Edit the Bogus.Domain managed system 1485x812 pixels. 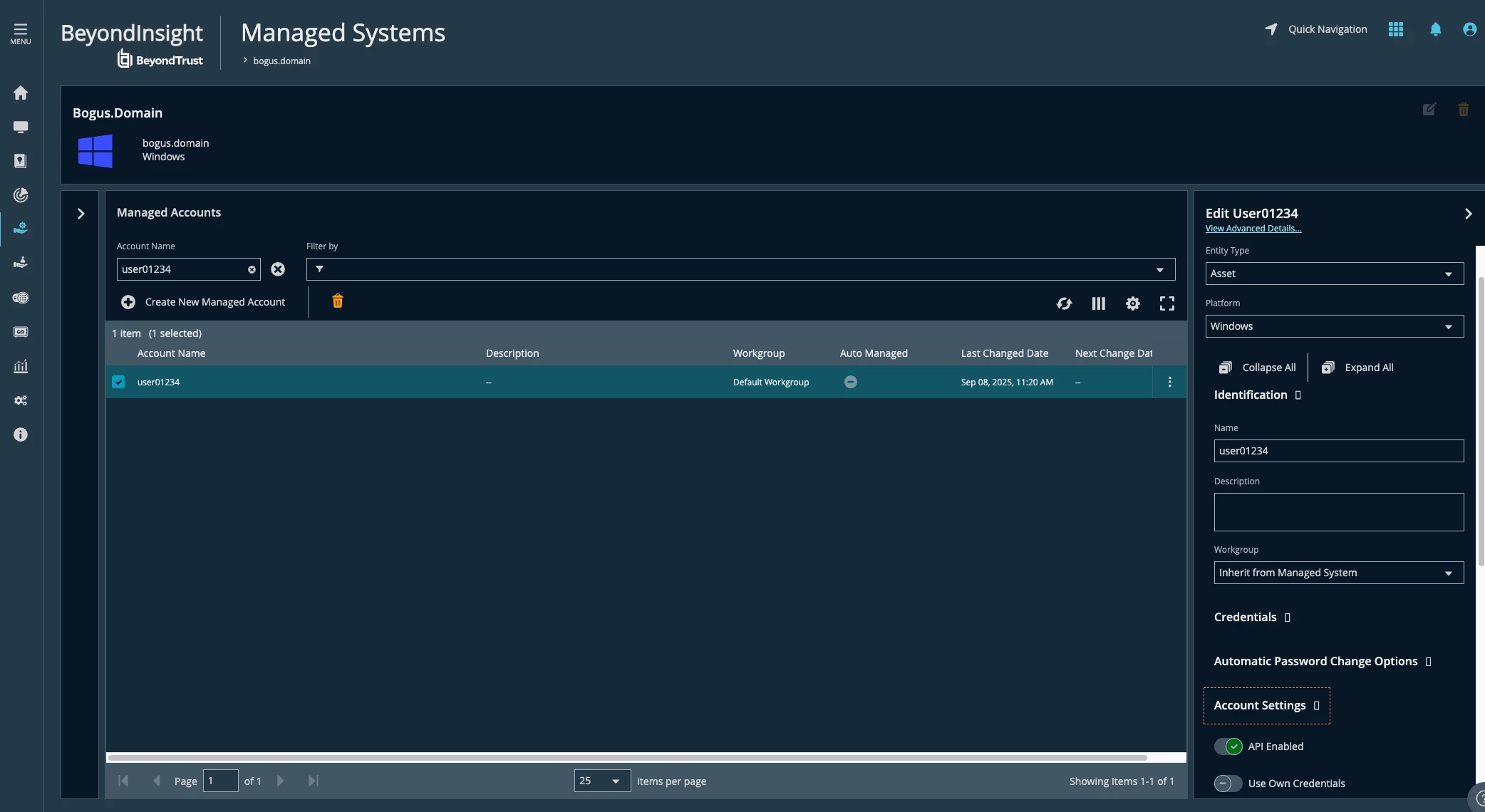1429,109
